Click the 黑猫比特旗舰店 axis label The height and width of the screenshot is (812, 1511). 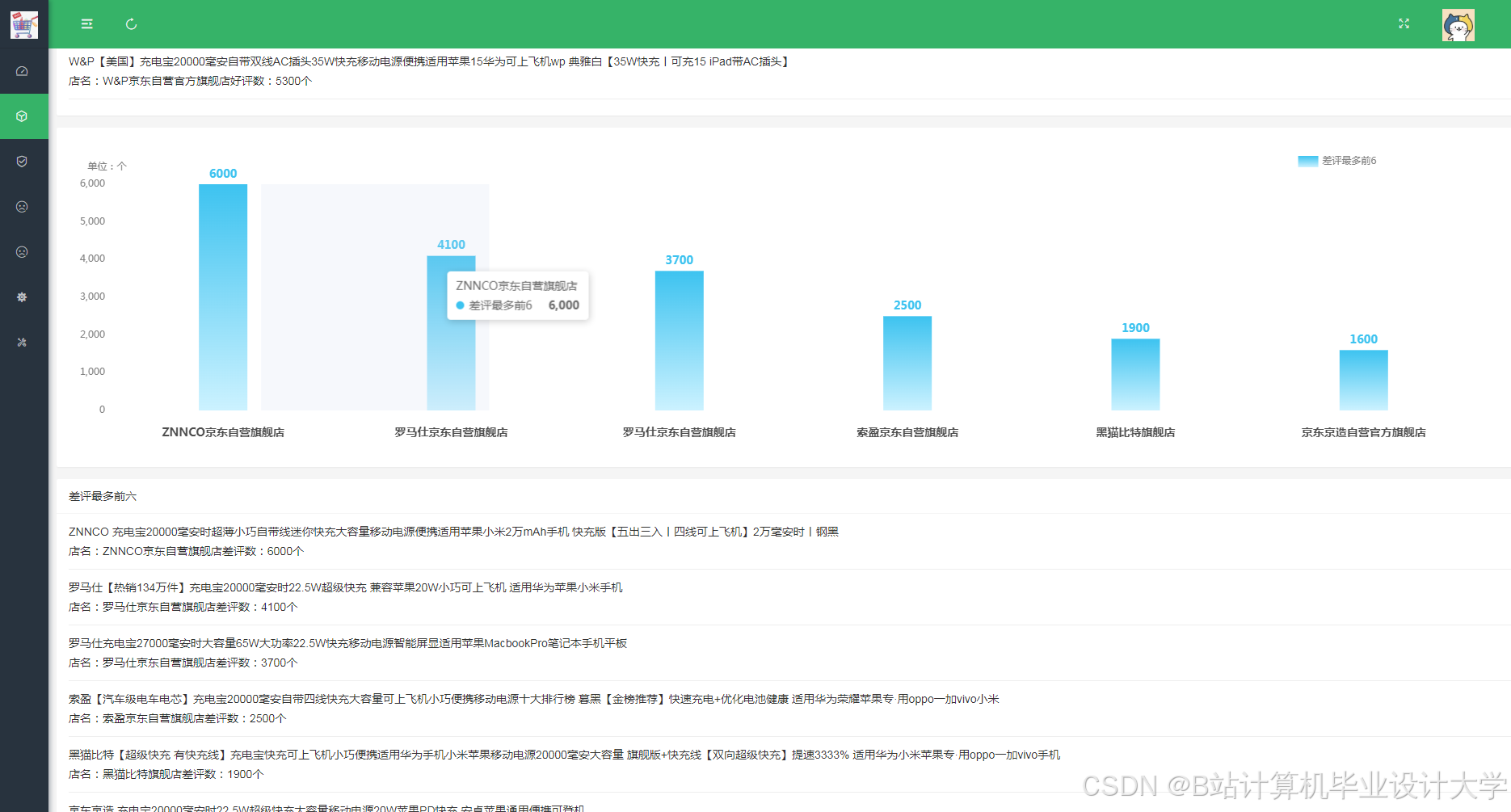click(1135, 432)
